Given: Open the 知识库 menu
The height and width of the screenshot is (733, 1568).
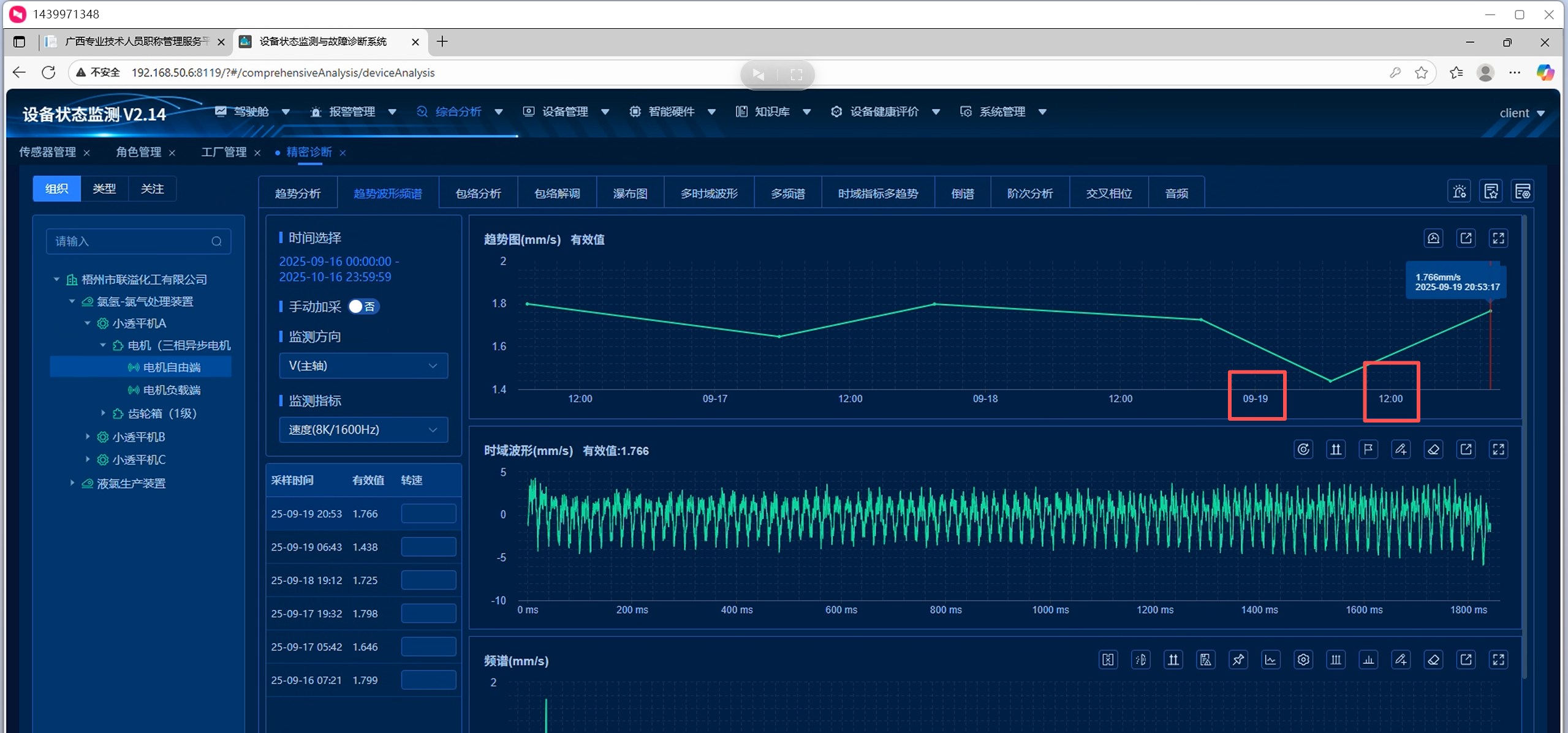Looking at the screenshot, I should (x=772, y=111).
